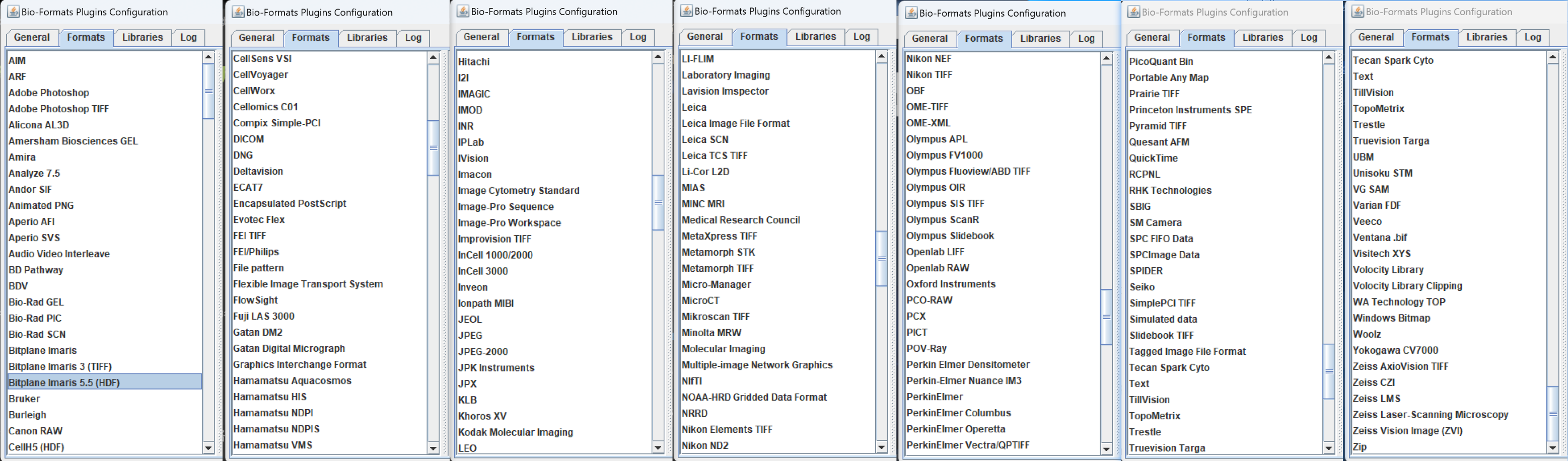The width and height of the screenshot is (1568, 461).
Task: Open the Libraries tab in the window listing Zeiss CZI
Action: pos(1486,37)
